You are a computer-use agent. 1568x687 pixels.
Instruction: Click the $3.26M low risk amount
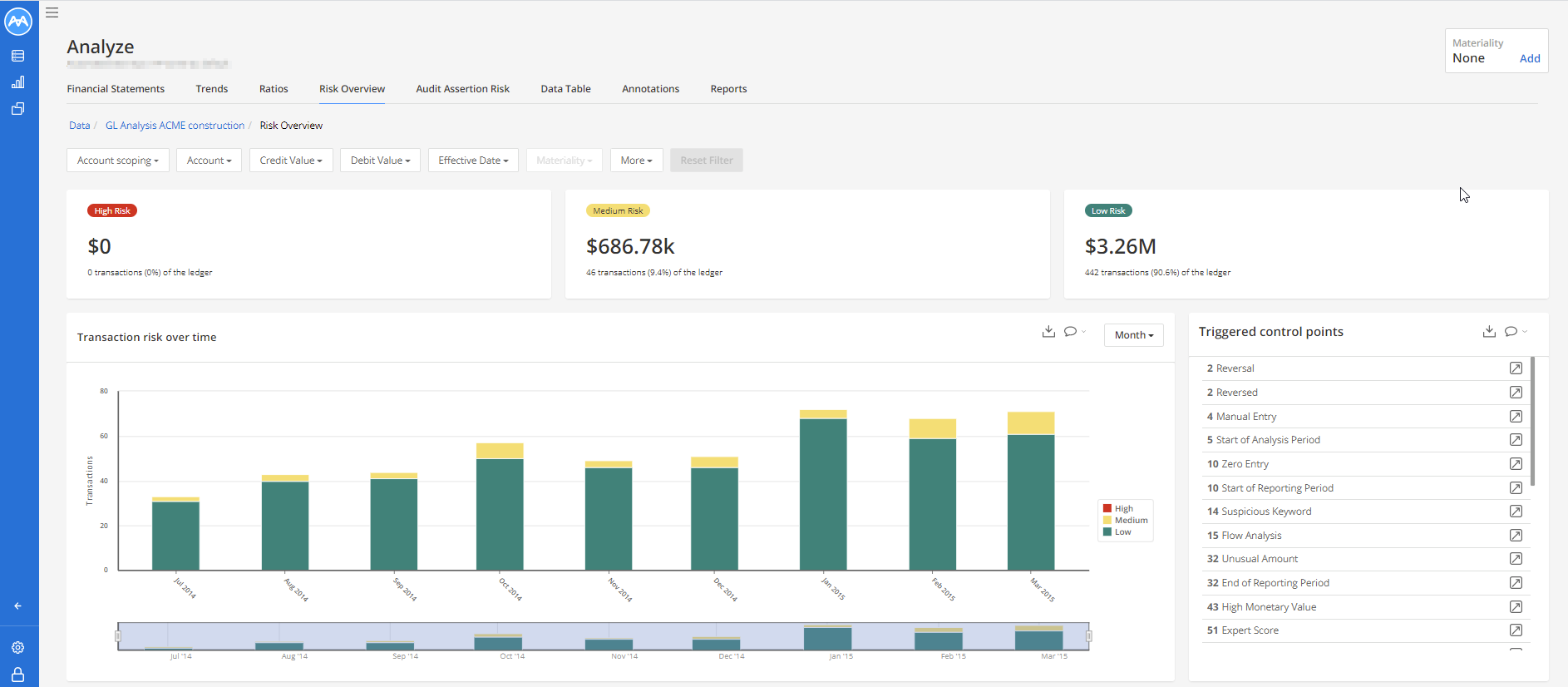[1121, 246]
